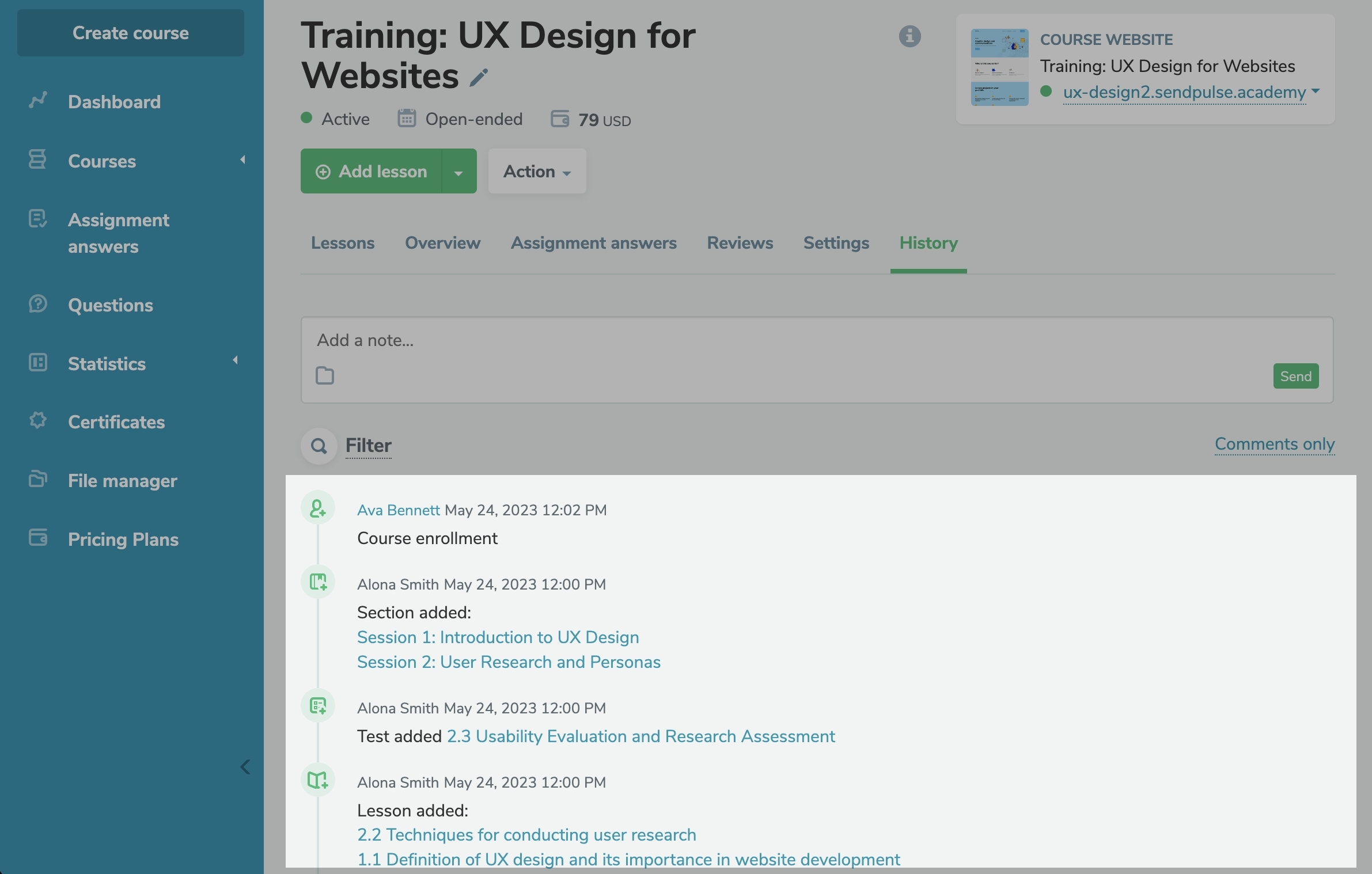This screenshot has width=1372, height=874.
Task: Click the Pricing Plans wallet icon
Action: point(38,538)
